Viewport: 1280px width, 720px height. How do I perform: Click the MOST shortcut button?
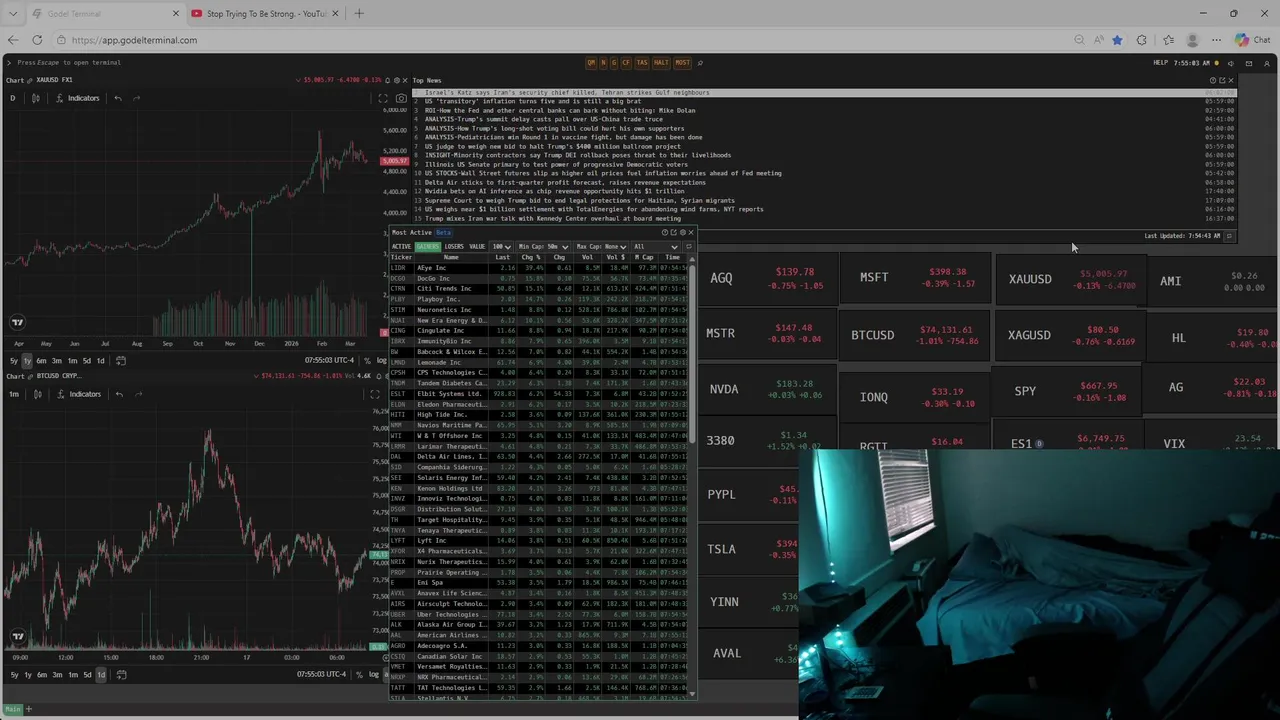(x=682, y=63)
